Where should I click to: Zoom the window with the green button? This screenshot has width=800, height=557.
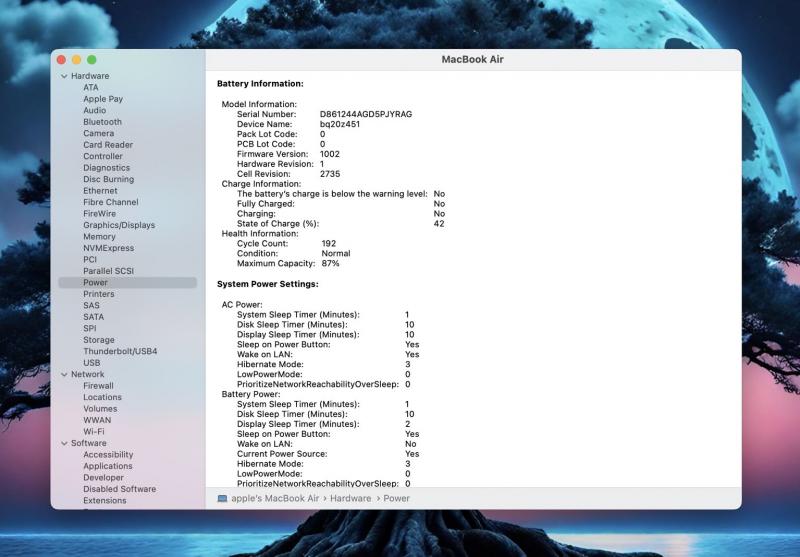coord(92,60)
